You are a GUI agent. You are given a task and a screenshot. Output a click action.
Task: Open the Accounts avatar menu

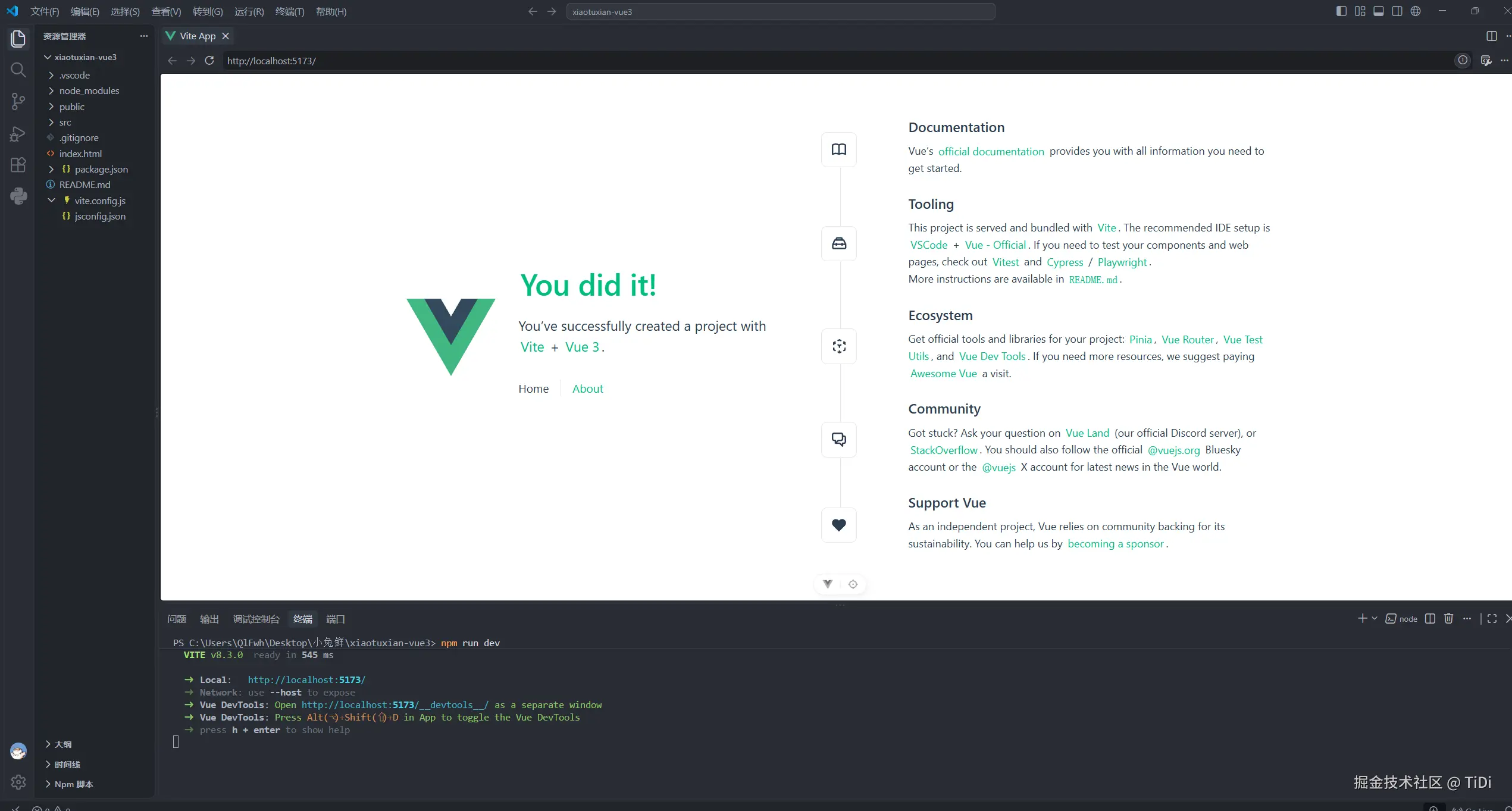tap(18, 751)
